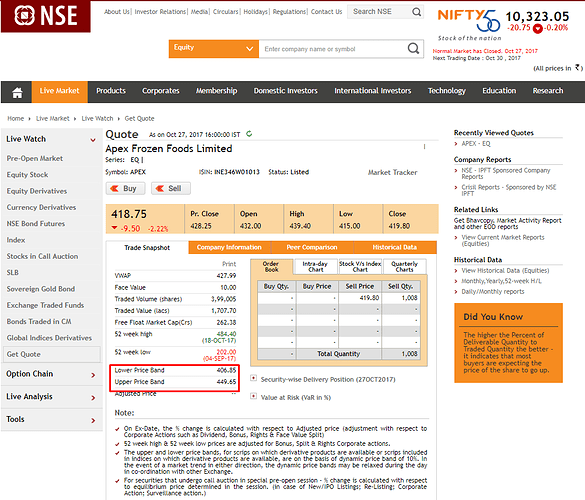
Task: Open Daily/Monthly reports link
Action: click(x=492, y=291)
